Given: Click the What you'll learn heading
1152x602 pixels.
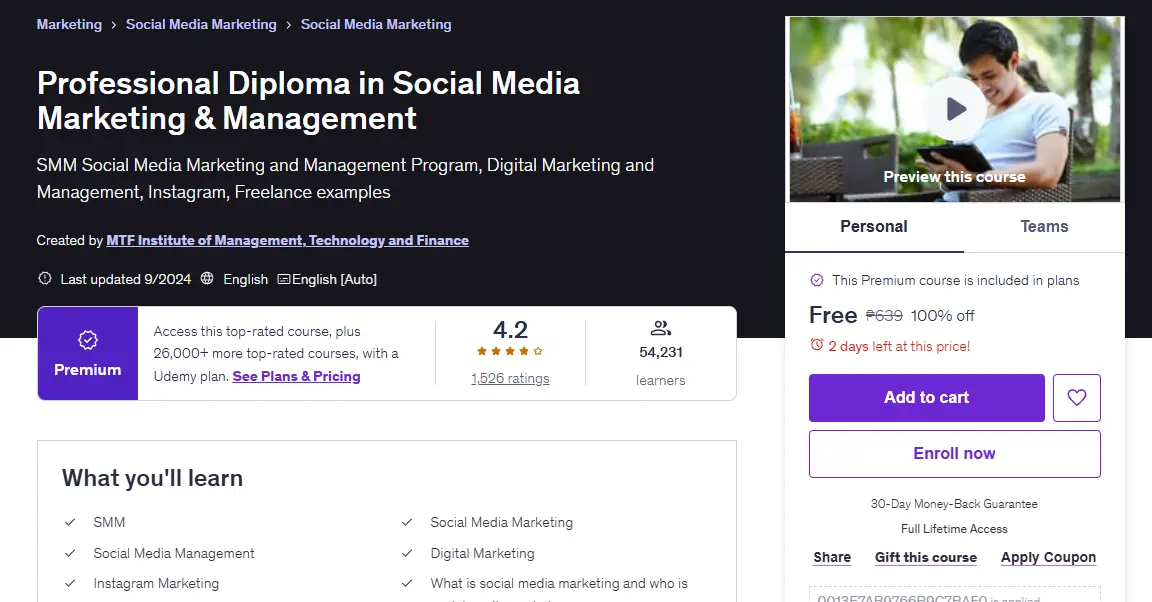Looking at the screenshot, I should pyautogui.click(x=152, y=478).
